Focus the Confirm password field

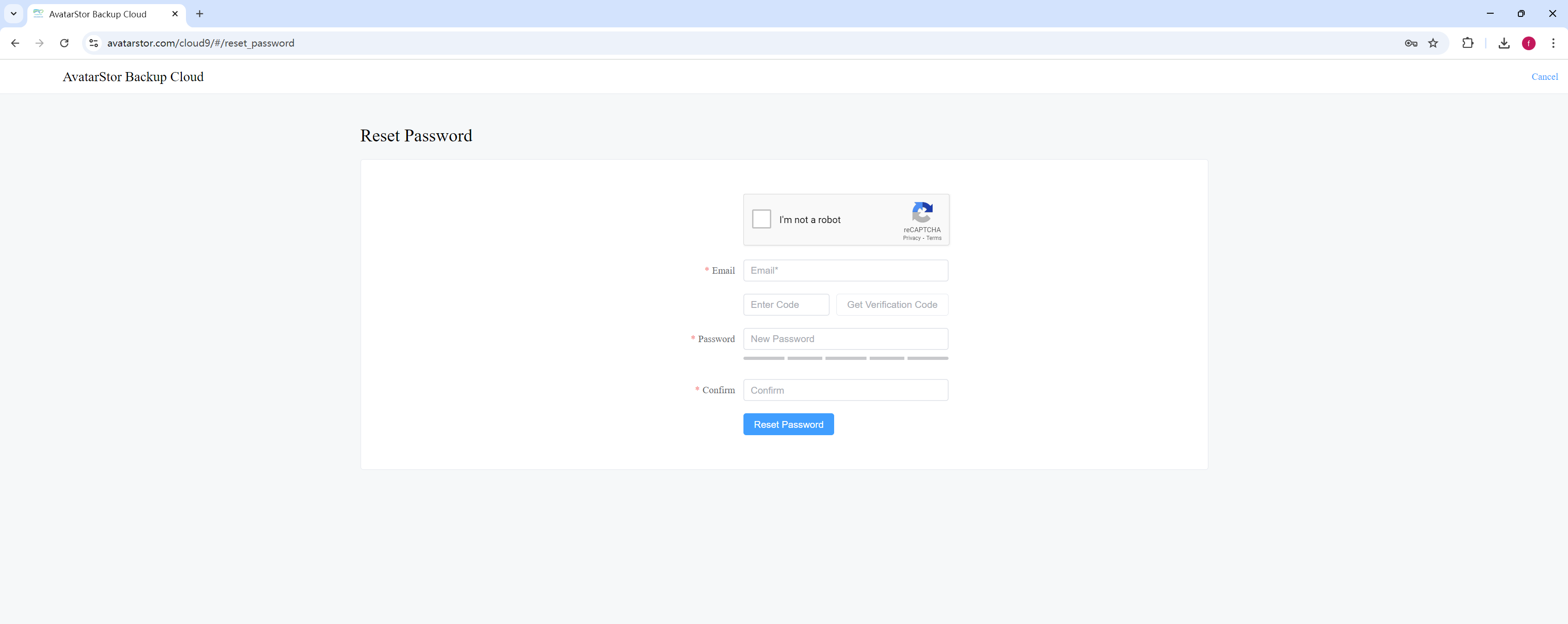(846, 390)
